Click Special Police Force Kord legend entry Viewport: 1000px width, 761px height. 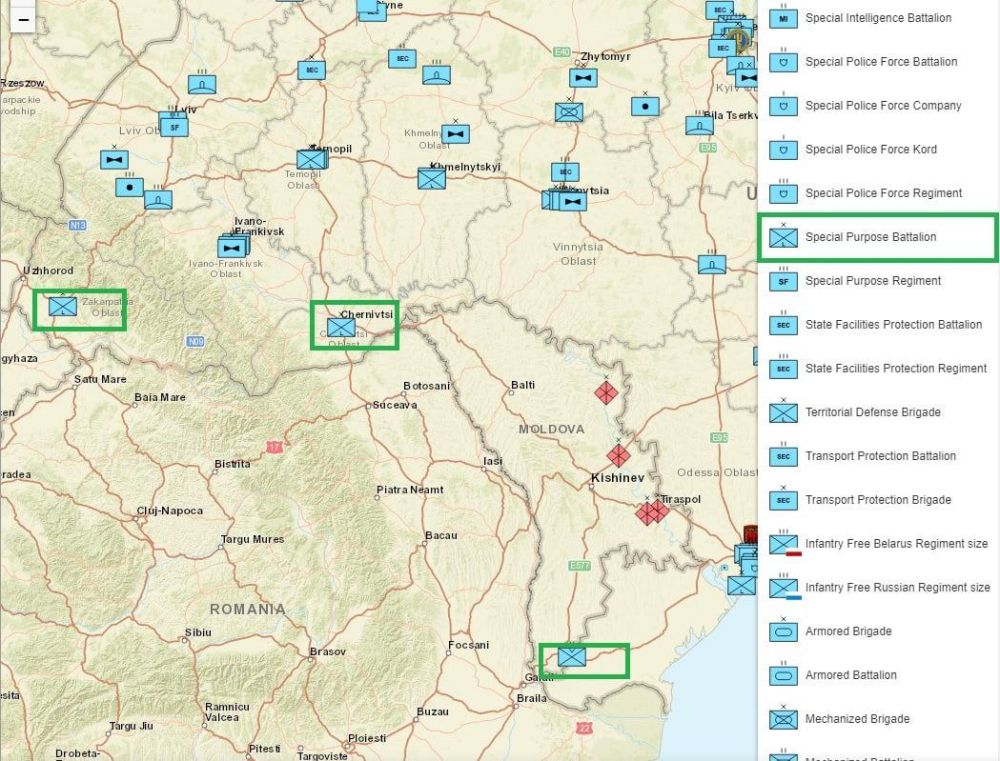(x=870, y=149)
